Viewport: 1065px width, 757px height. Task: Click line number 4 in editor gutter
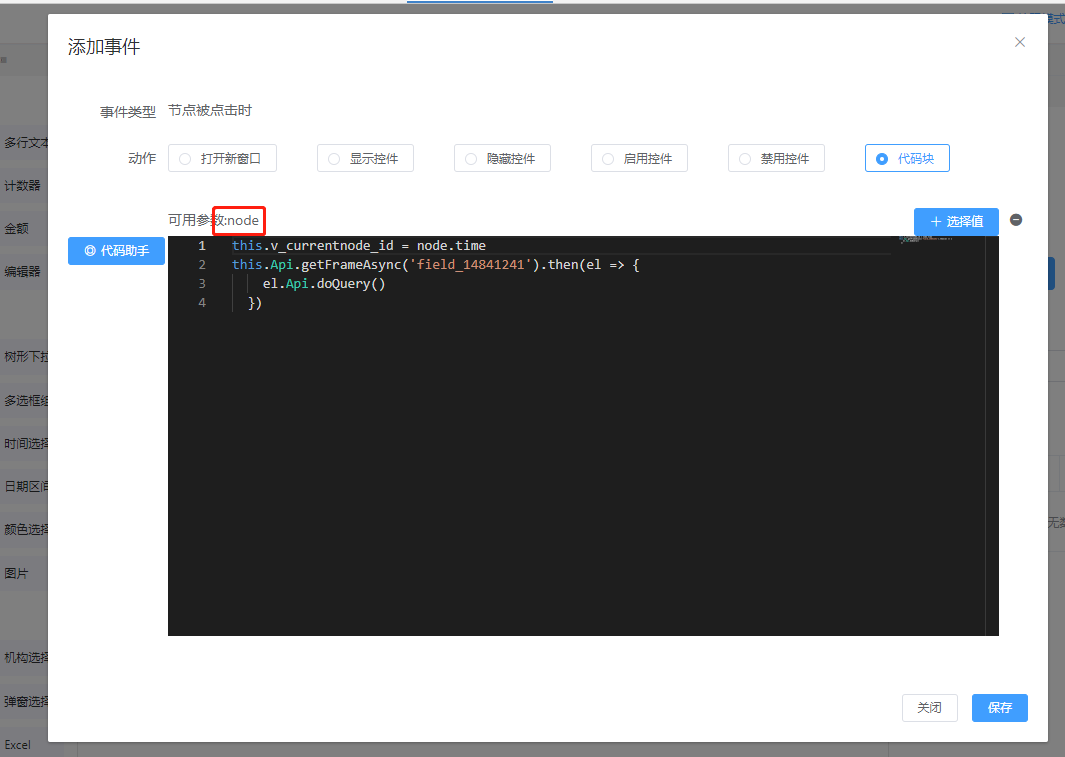[x=202, y=303]
